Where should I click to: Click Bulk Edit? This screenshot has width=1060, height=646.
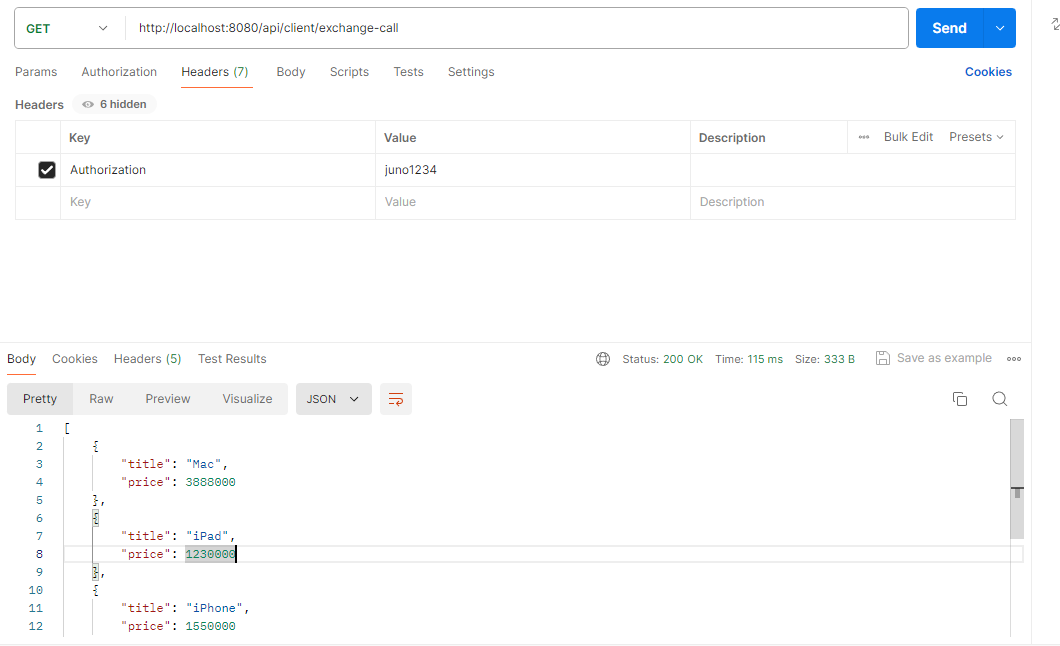(x=909, y=137)
